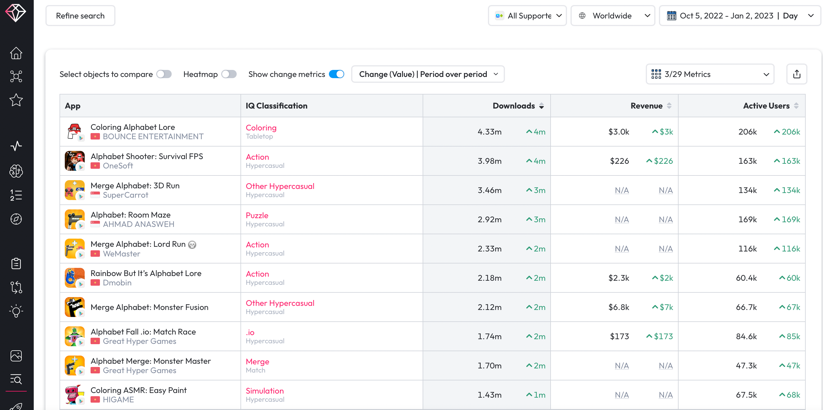Open publisher OneSoft link
This screenshot has width=823, height=410.
(x=118, y=166)
